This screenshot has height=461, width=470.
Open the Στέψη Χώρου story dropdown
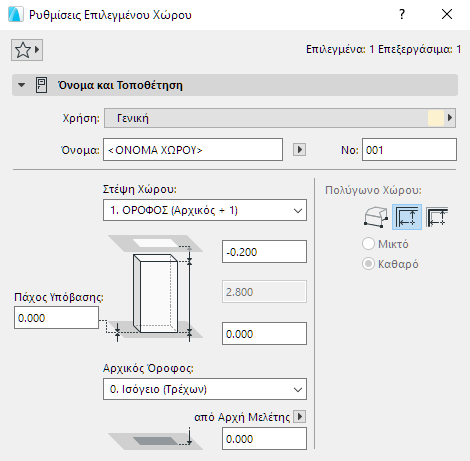click(x=205, y=210)
